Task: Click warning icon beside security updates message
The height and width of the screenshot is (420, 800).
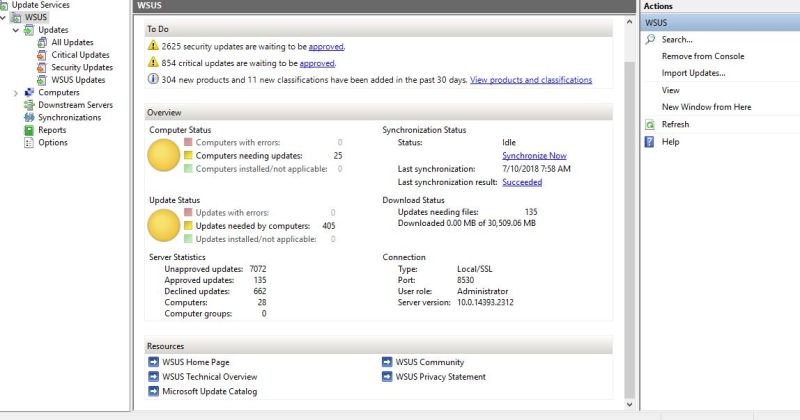Action: [153, 45]
